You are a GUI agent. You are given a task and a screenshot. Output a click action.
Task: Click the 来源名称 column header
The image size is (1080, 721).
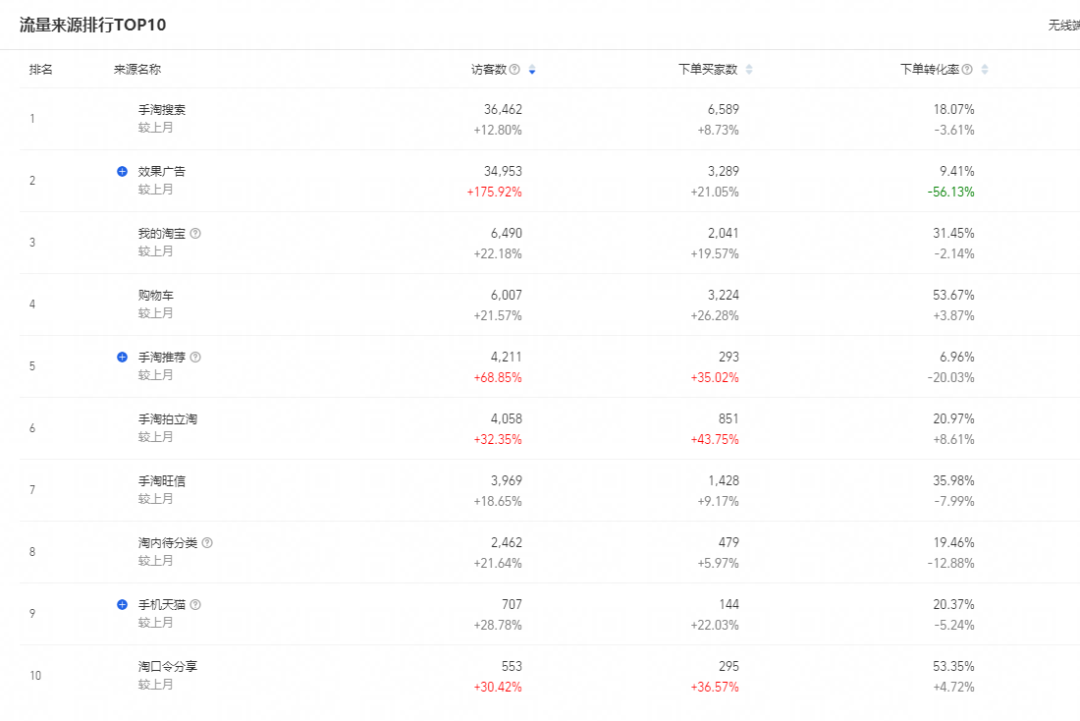point(137,70)
